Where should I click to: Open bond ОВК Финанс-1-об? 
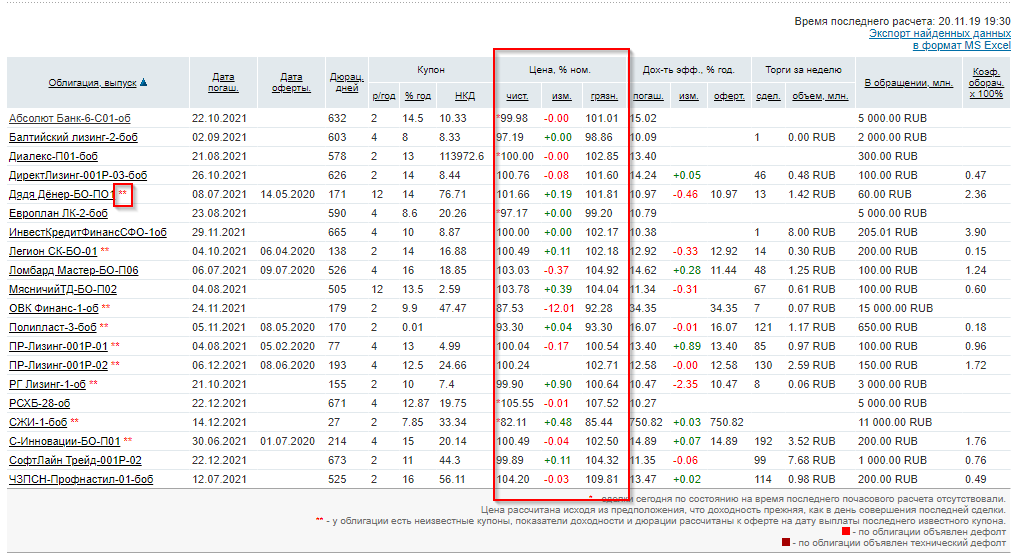point(54,308)
